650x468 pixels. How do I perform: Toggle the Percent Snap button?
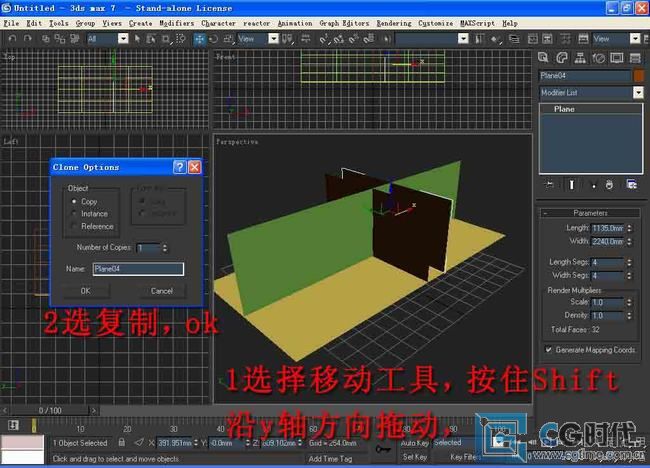tap(354, 39)
